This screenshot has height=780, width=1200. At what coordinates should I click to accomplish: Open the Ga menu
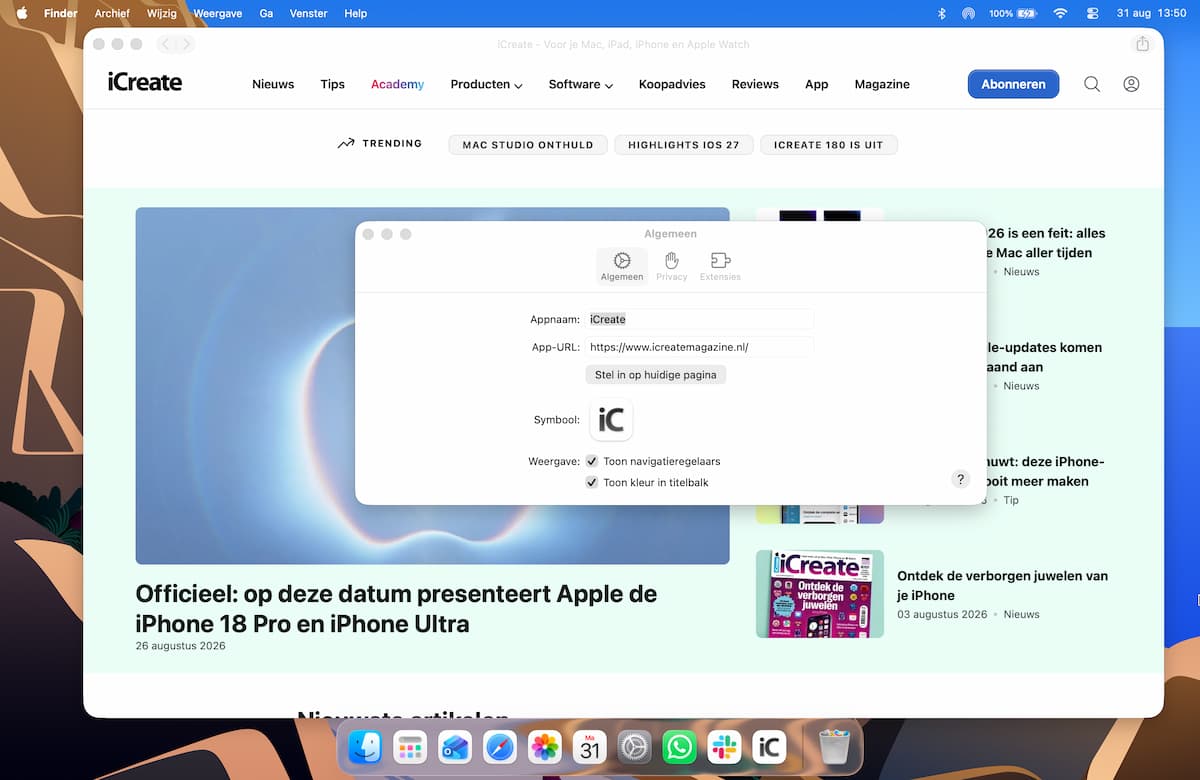pyautogui.click(x=266, y=13)
